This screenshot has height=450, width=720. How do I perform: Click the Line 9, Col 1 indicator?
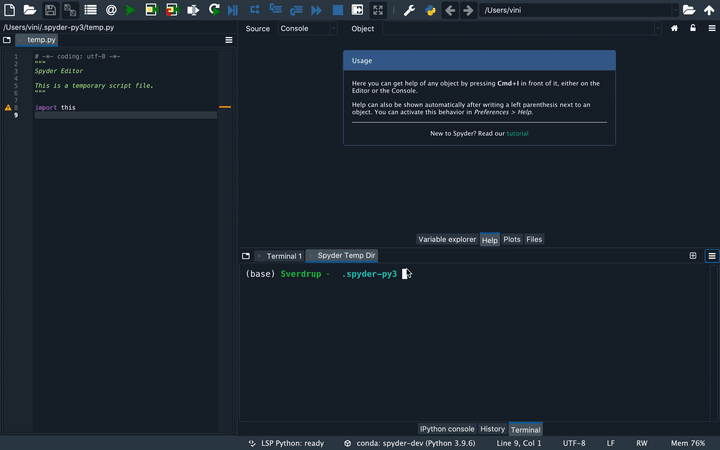(519, 443)
